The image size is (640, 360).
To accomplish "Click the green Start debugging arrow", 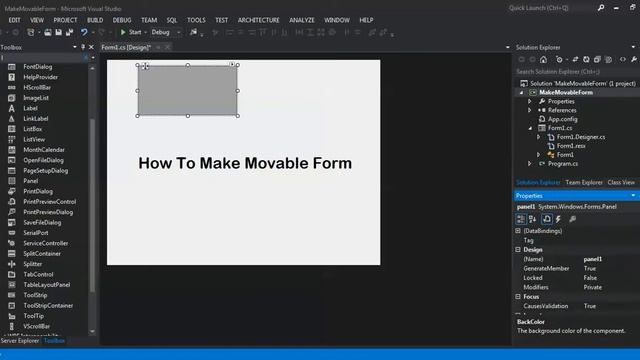I will coord(123,32).
